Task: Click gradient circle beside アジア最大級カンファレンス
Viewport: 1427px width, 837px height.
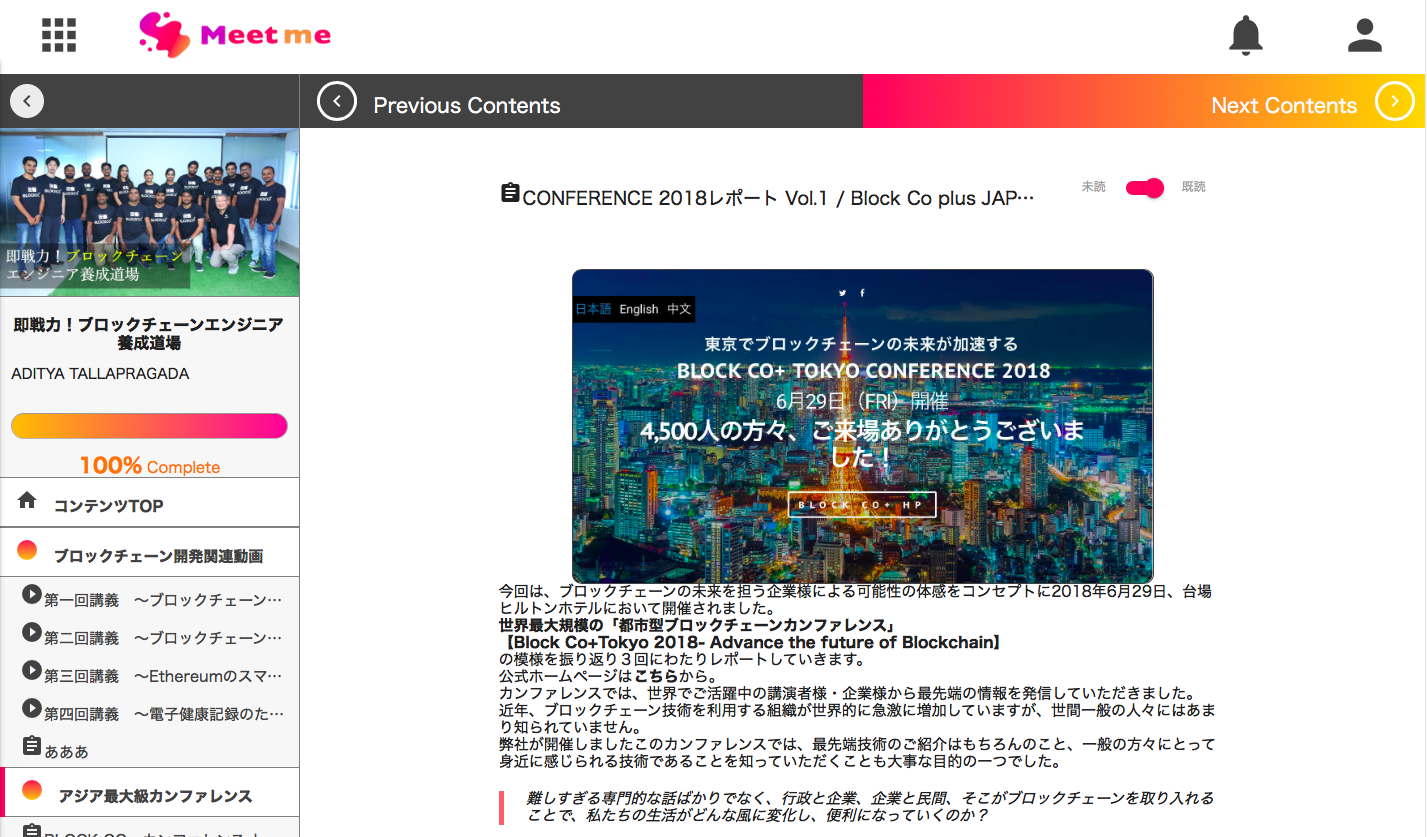Action: pyautogui.click(x=32, y=790)
